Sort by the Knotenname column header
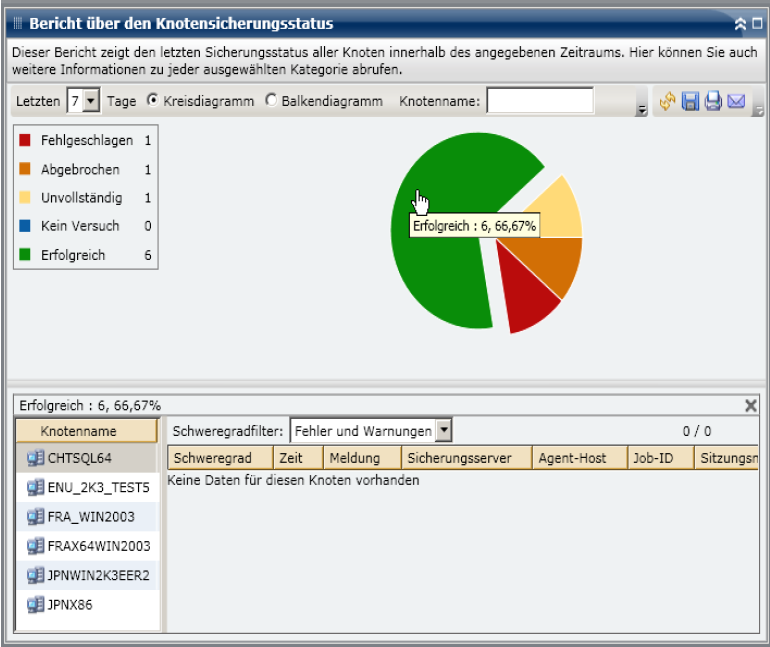 [86, 431]
